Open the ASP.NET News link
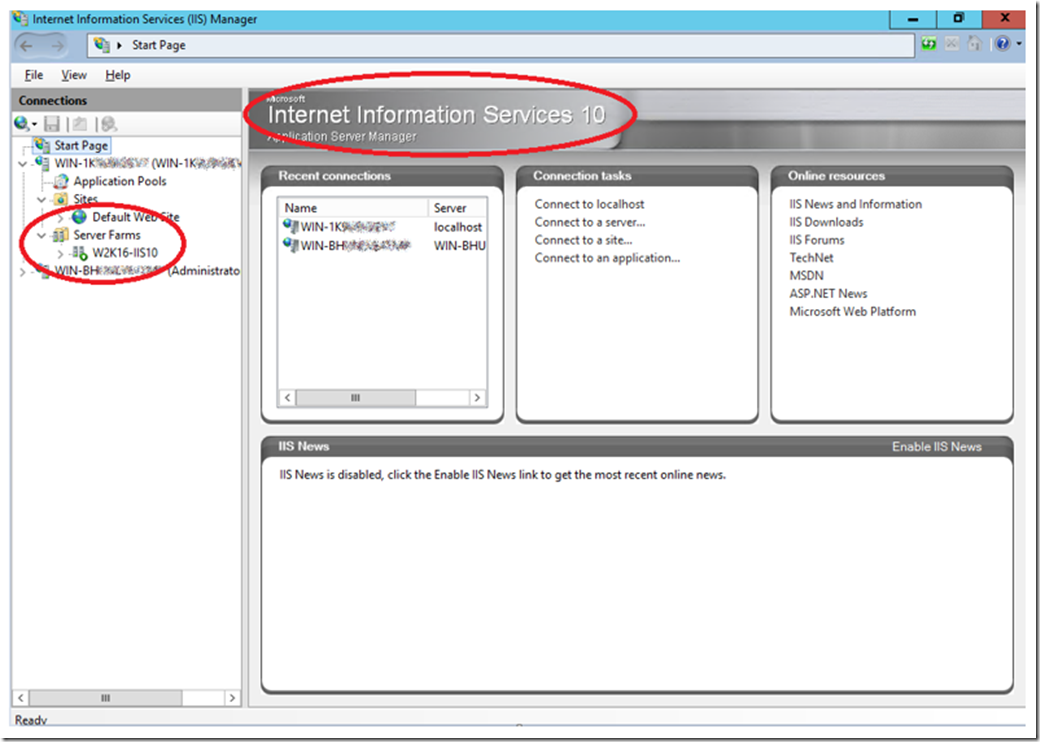Image resolution: width=1040 pixels, height=742 pixels. [828, 294]
